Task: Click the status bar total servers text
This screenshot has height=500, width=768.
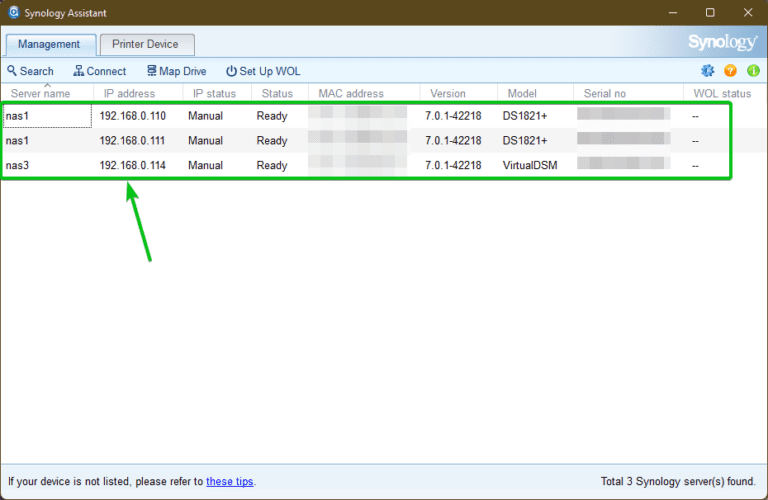Action: click(678, 481)
